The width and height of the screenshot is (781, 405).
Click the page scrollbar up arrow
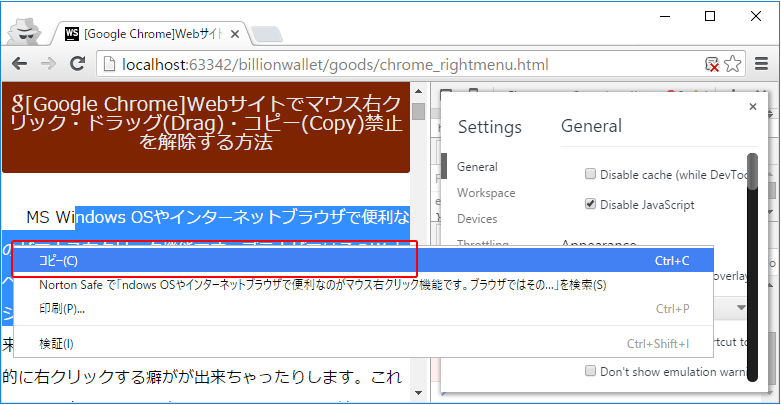coord(418,92)
